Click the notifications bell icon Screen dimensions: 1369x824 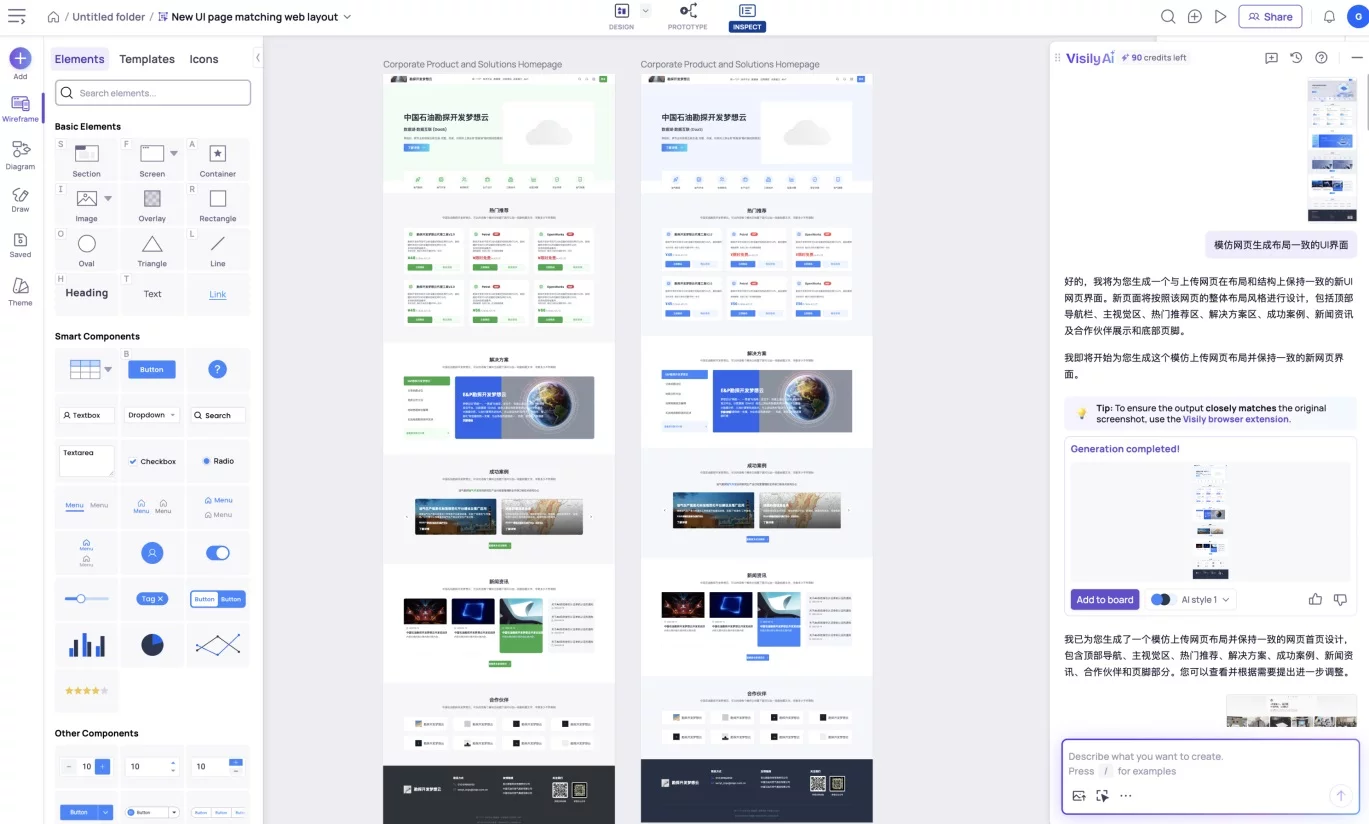tap(1329, 17)
